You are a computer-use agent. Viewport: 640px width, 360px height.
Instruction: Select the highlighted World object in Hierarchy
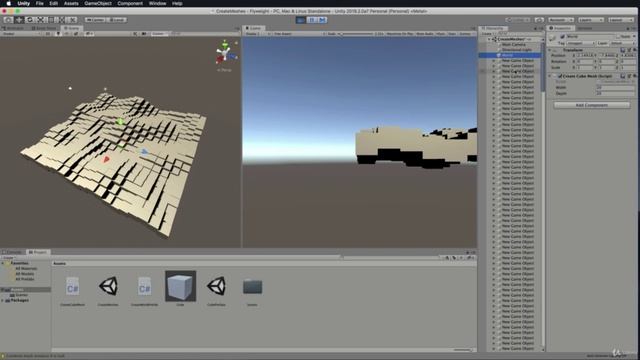(510, 55)
